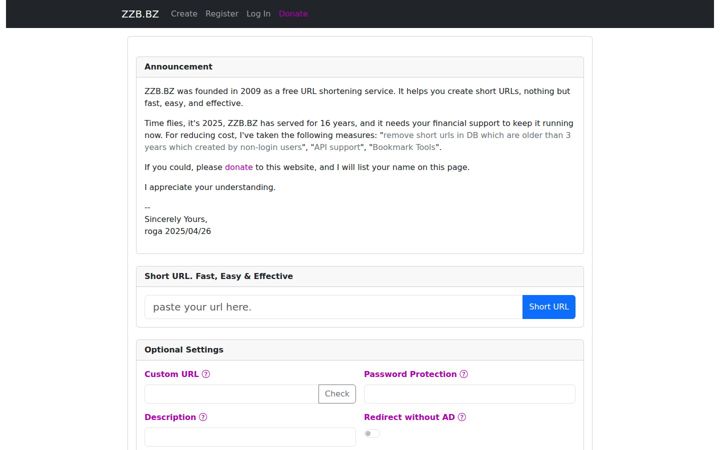Show the Password Protection help icon
The height and width of the screenshot is (450, 720).
464,374
